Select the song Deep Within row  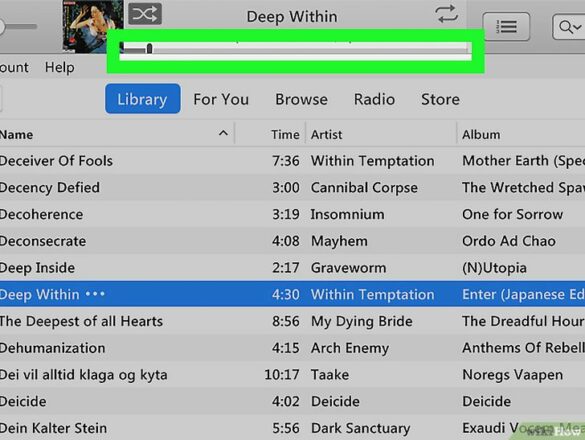coord(292,294)
